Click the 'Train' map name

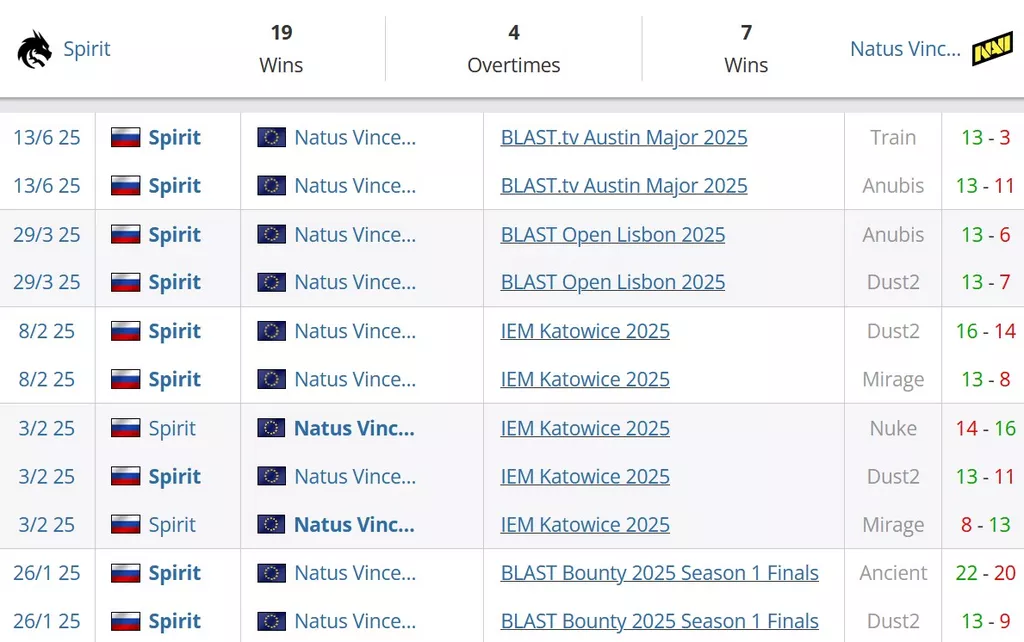[893, 138]
